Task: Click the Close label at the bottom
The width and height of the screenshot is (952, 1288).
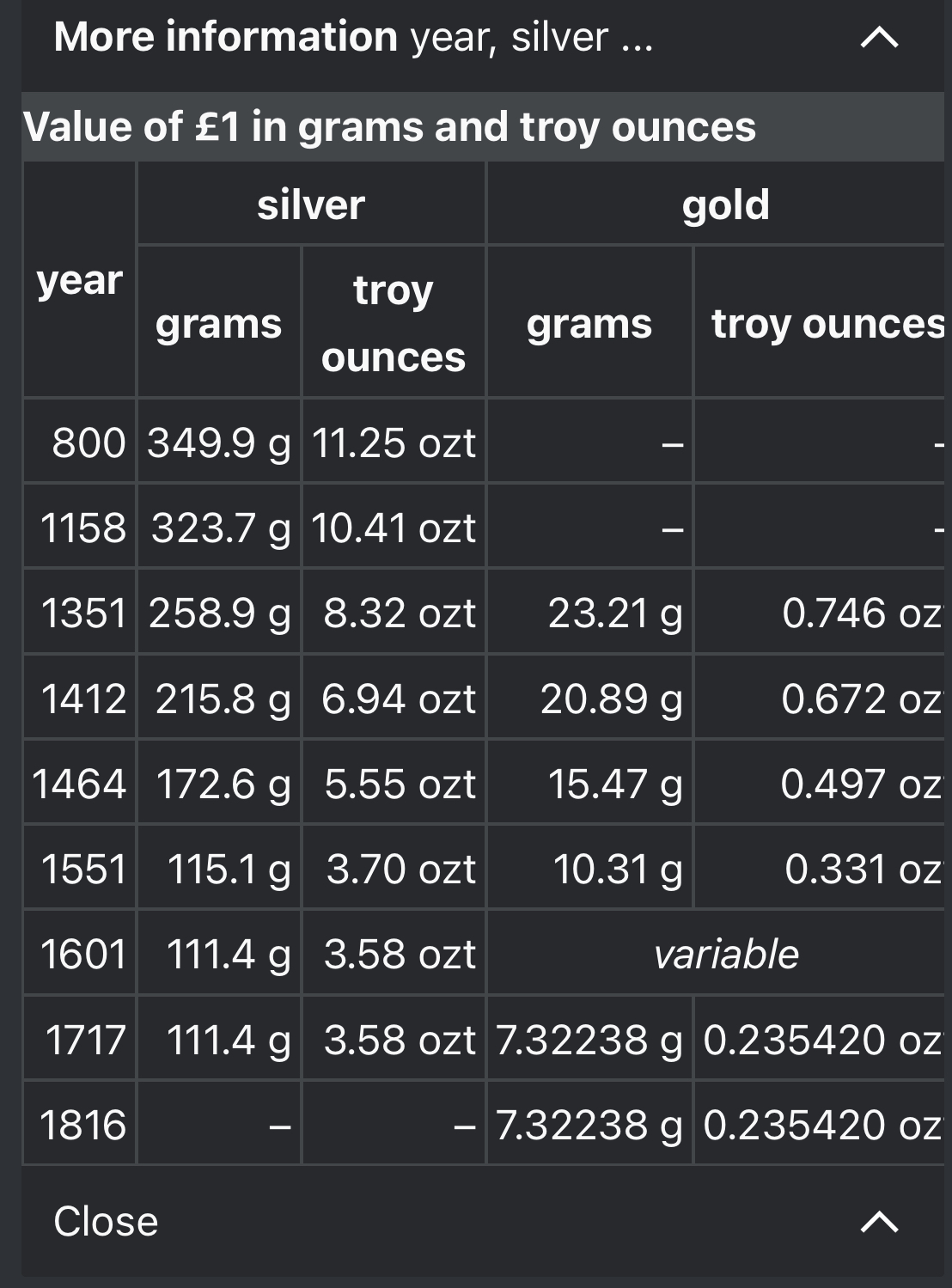Action: 106,1221
